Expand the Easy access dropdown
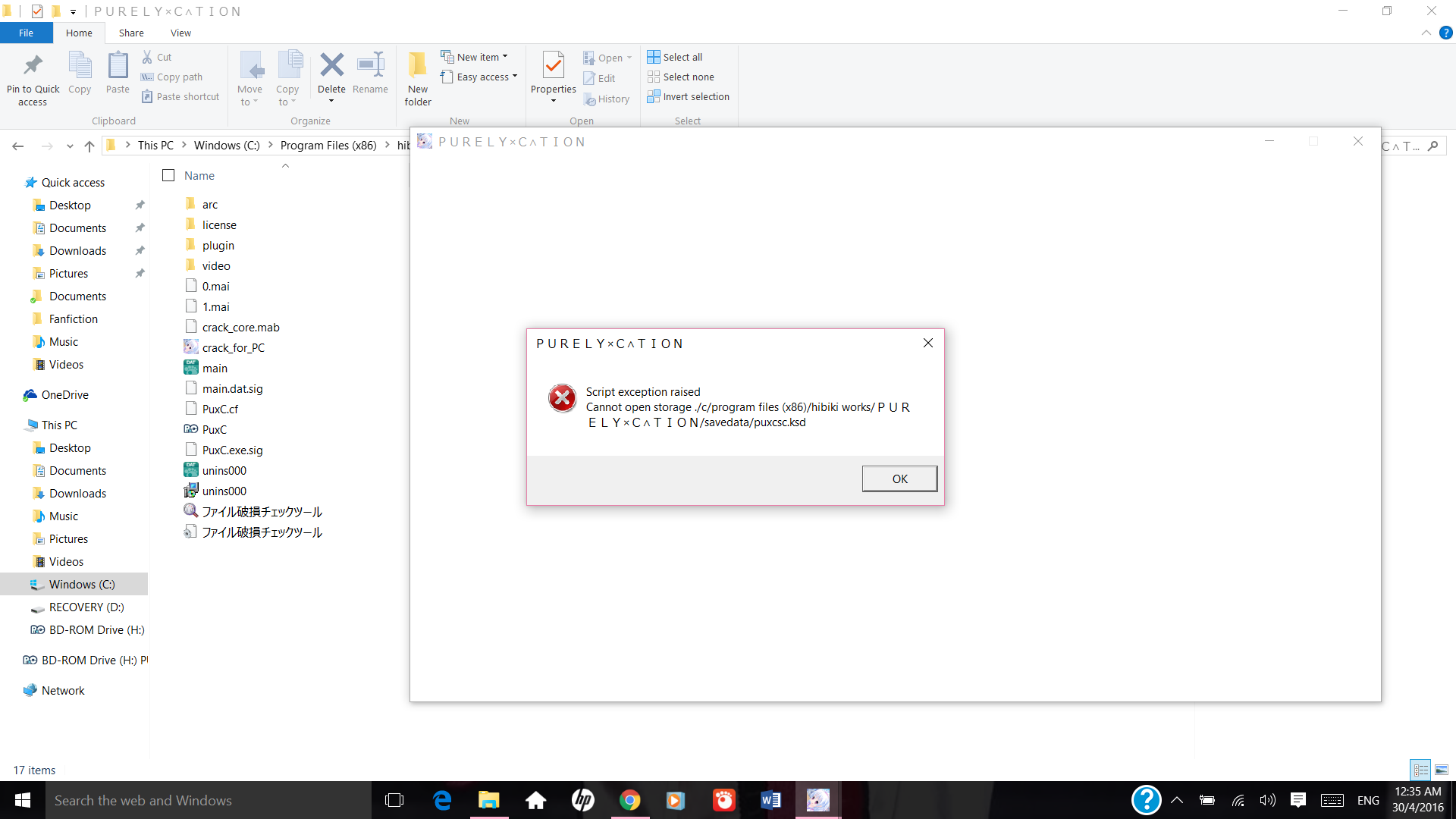 tap(479, 77)
